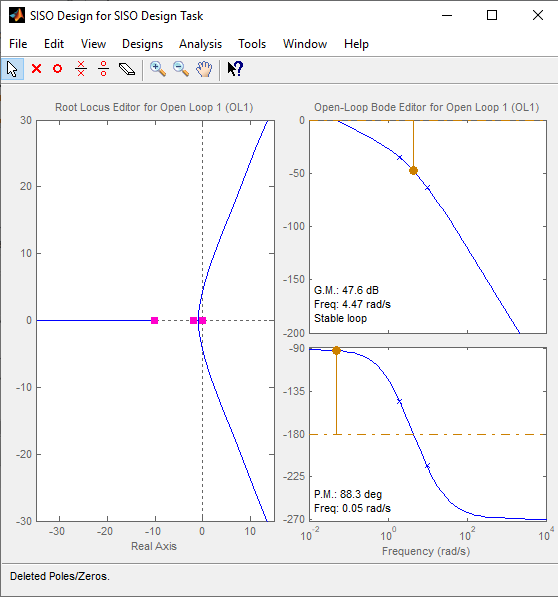558x597 pixels.
Task: Click the 'Frequency (rad/s)' axis label
Action: [x=426, y=551]
